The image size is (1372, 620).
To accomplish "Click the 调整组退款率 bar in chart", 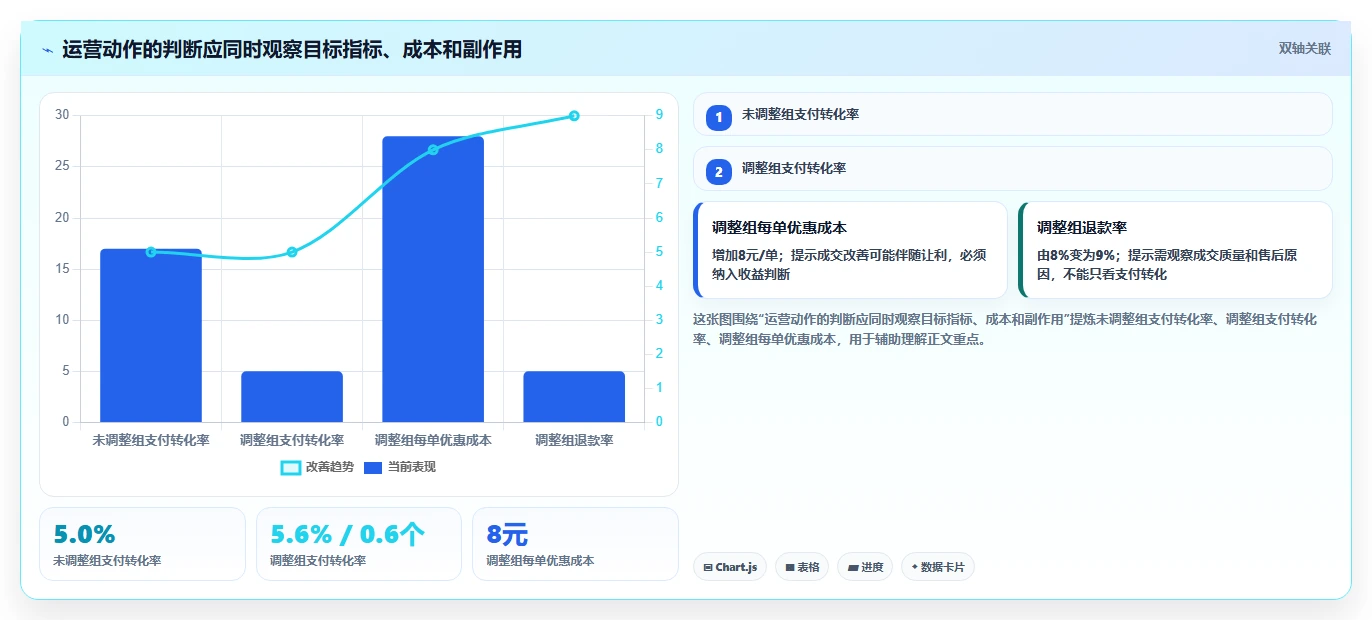I will (x=574, y=397).
